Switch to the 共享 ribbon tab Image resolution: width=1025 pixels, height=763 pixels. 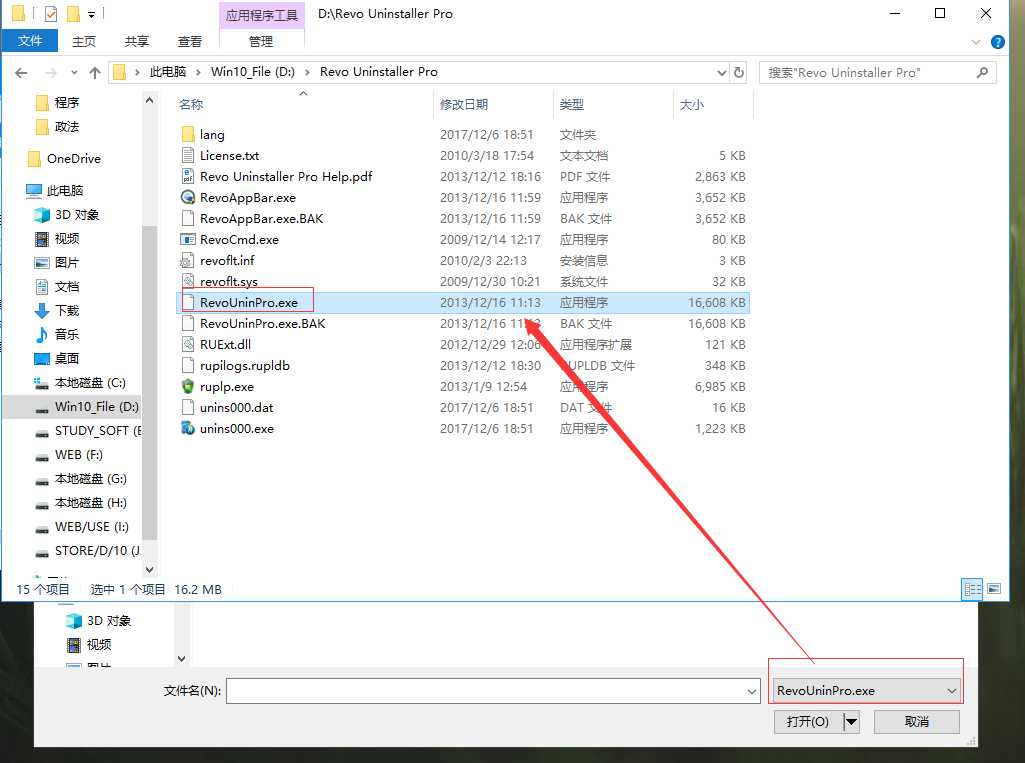(137, 41)
